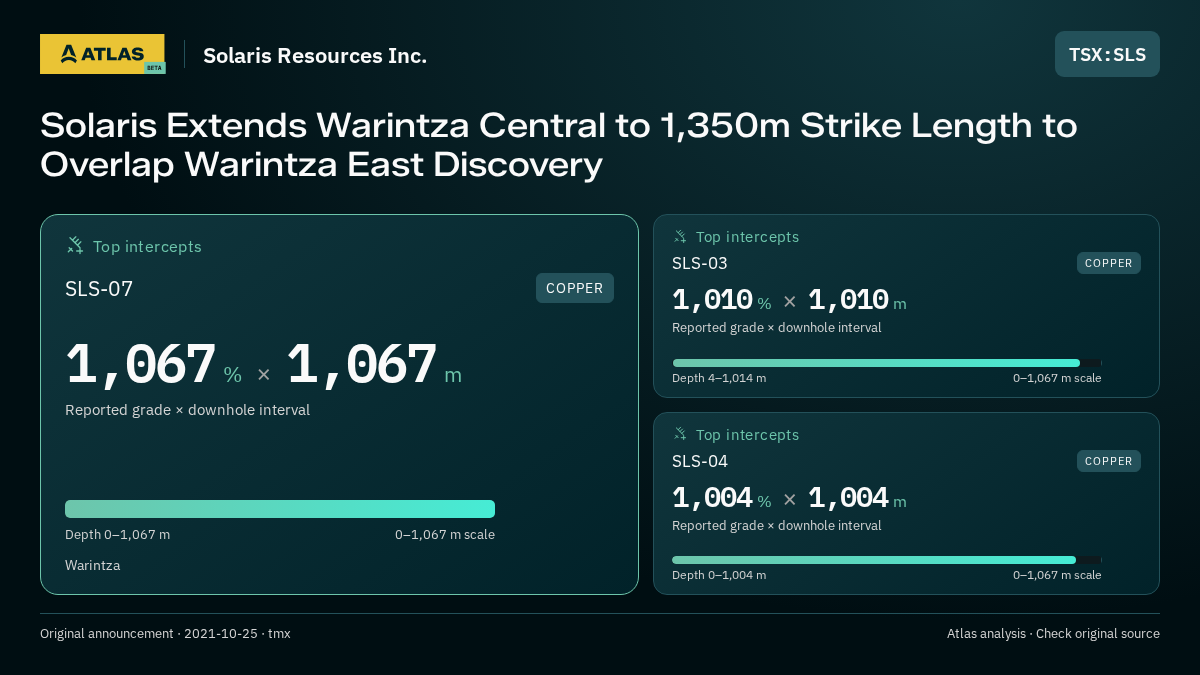Click the SLS-03 hole label

coord(700,263)
